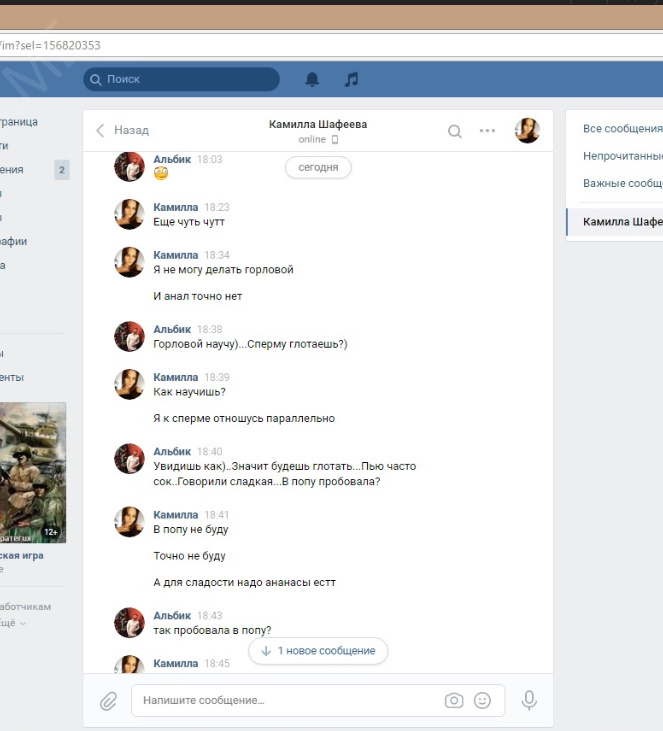
Task: Open the game advertisement thumbnail in sidebar
Action: [32, 472]
